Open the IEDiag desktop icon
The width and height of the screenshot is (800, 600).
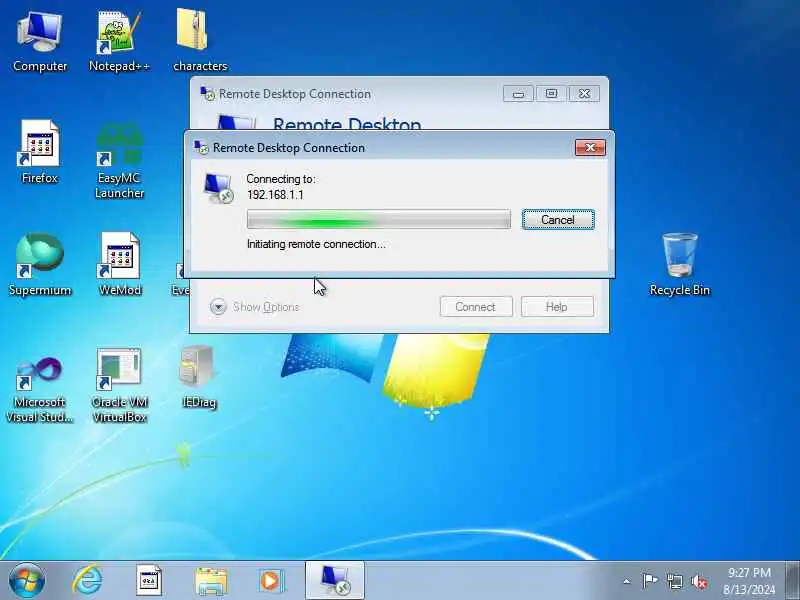[199, 378]
